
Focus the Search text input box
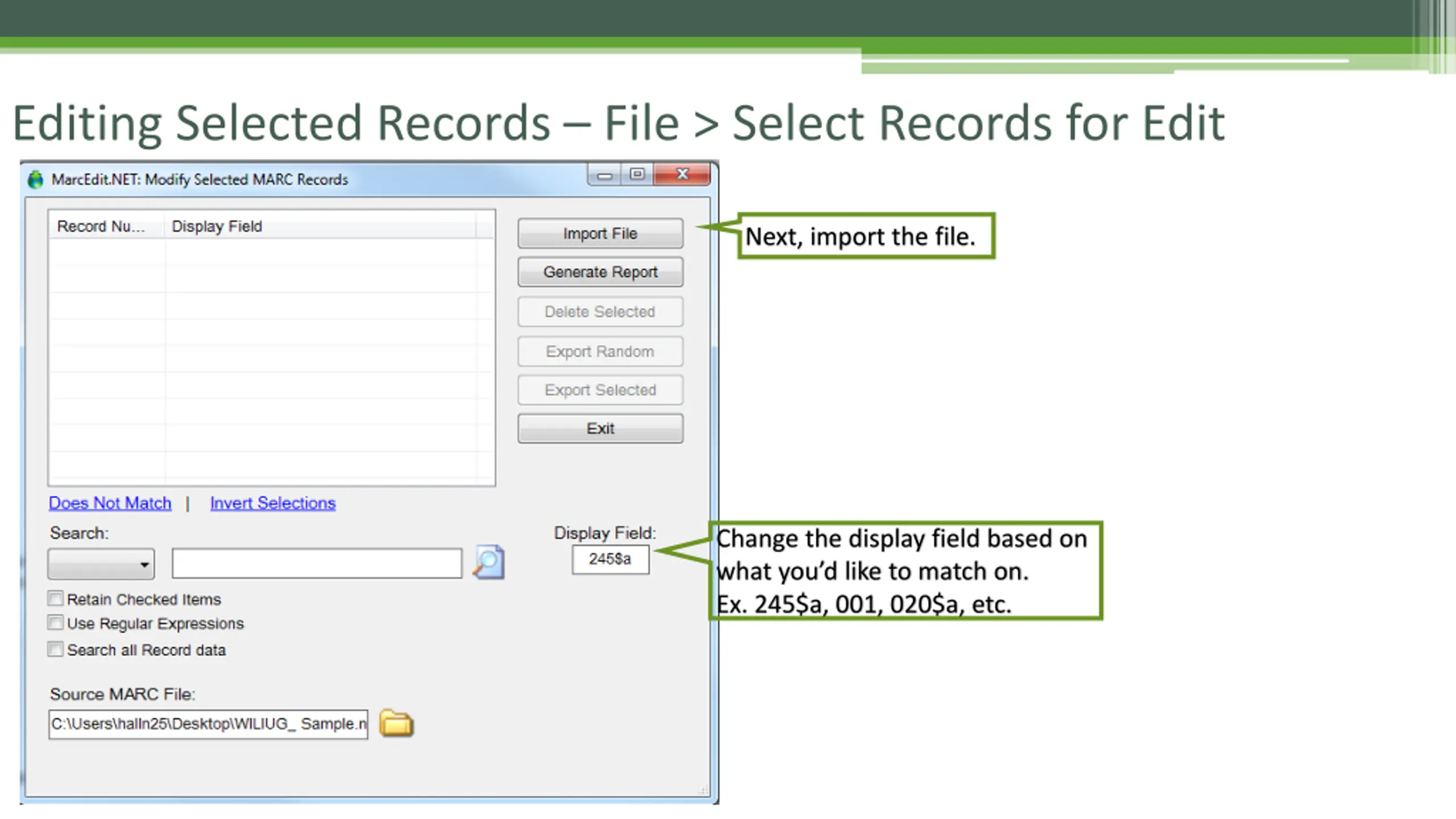317,563
